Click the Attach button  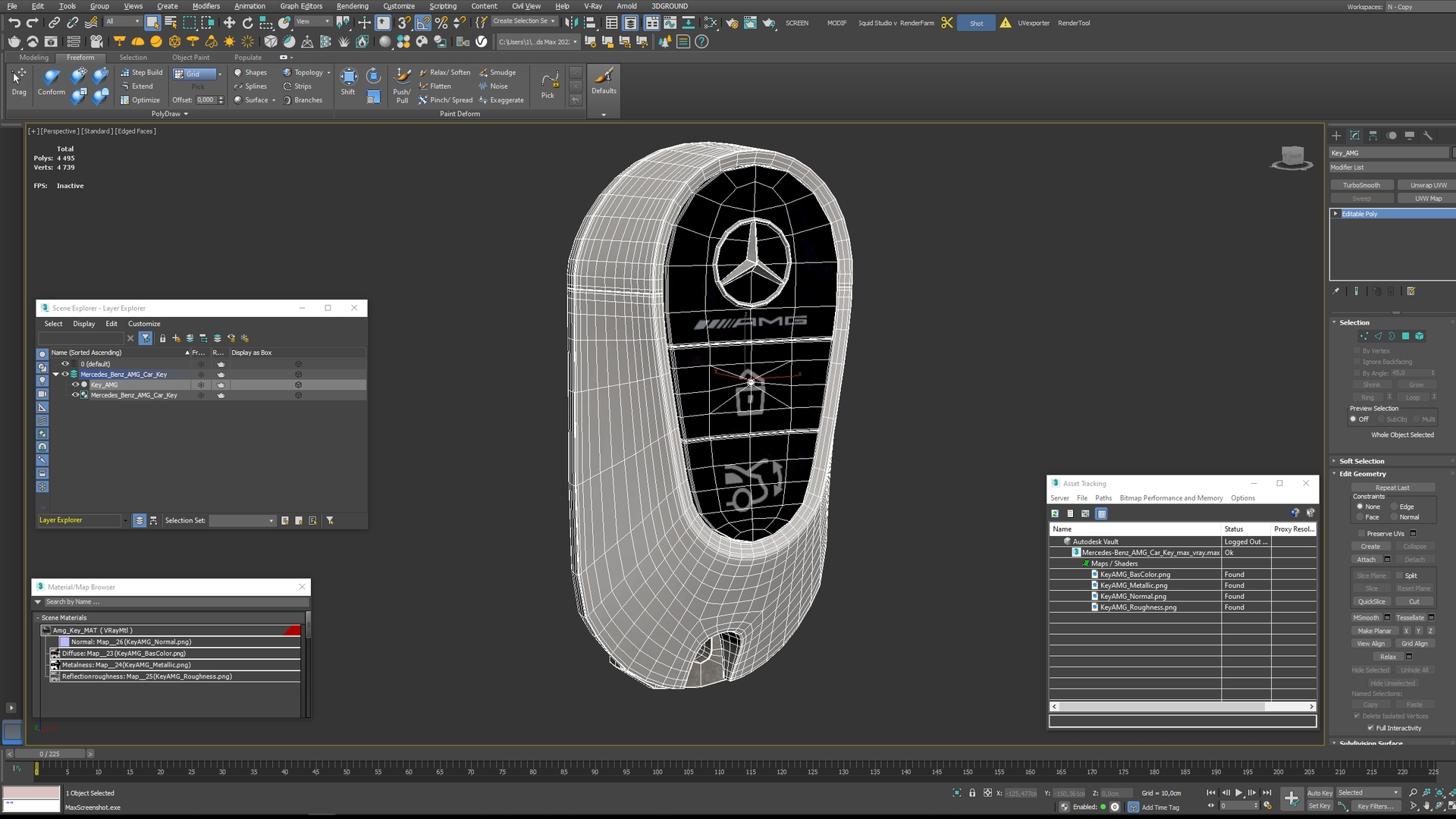pos(1367,560)
